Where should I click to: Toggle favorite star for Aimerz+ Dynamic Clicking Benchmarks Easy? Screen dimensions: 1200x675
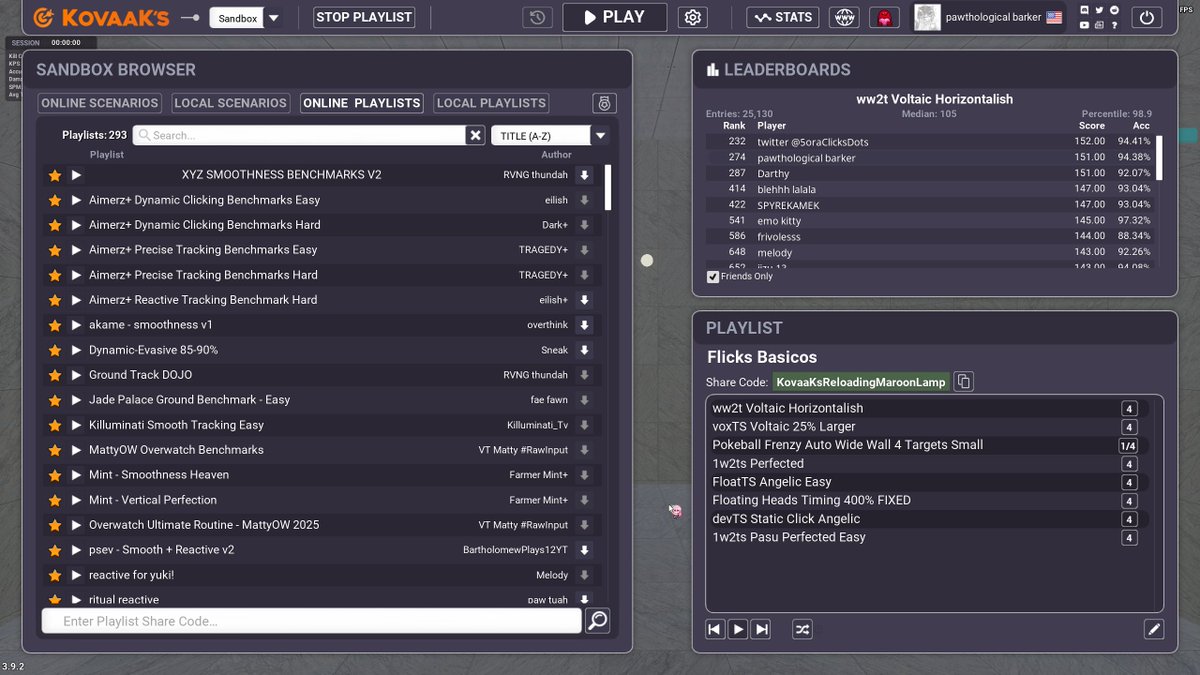click(x=54, y=200)
